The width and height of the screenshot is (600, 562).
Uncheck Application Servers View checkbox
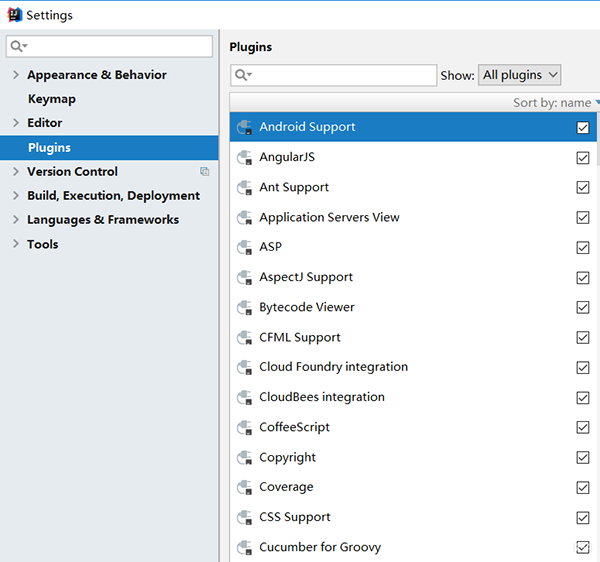pyautogui.click(x=583, y=218)
